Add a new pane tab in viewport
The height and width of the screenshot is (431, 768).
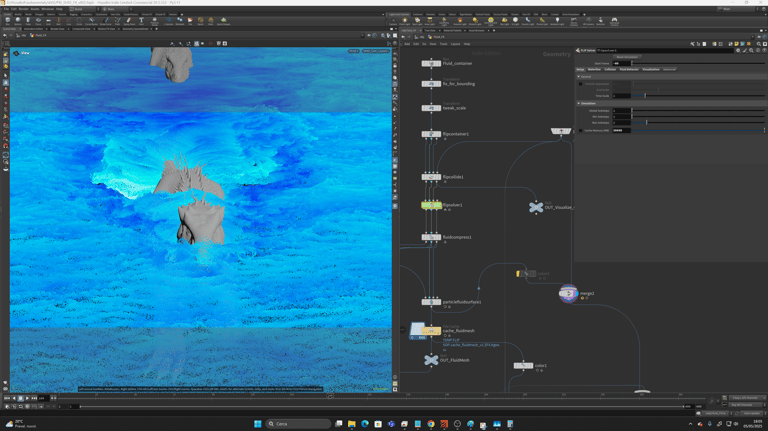[156, 29]
